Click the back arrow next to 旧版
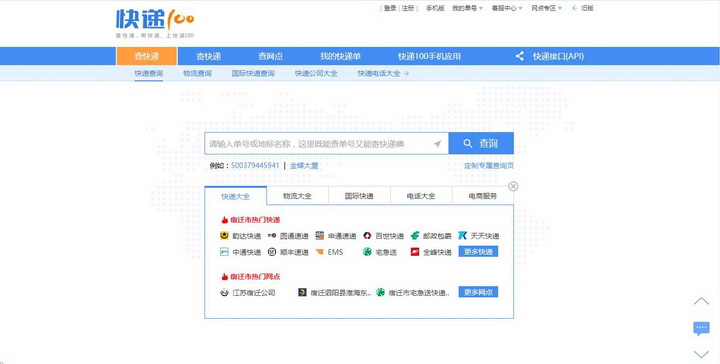 point(574,8)
